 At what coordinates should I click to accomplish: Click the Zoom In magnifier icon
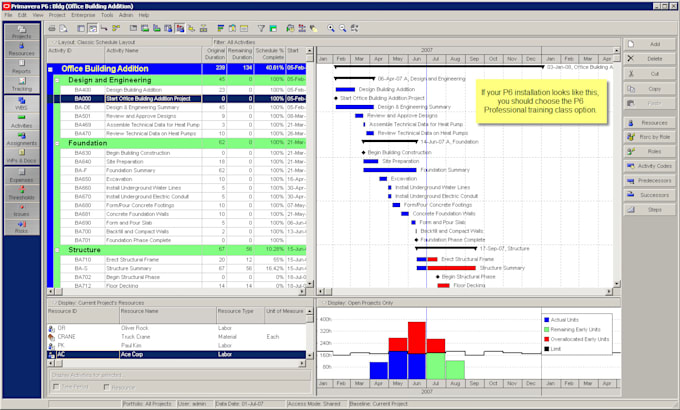(331, 29)
